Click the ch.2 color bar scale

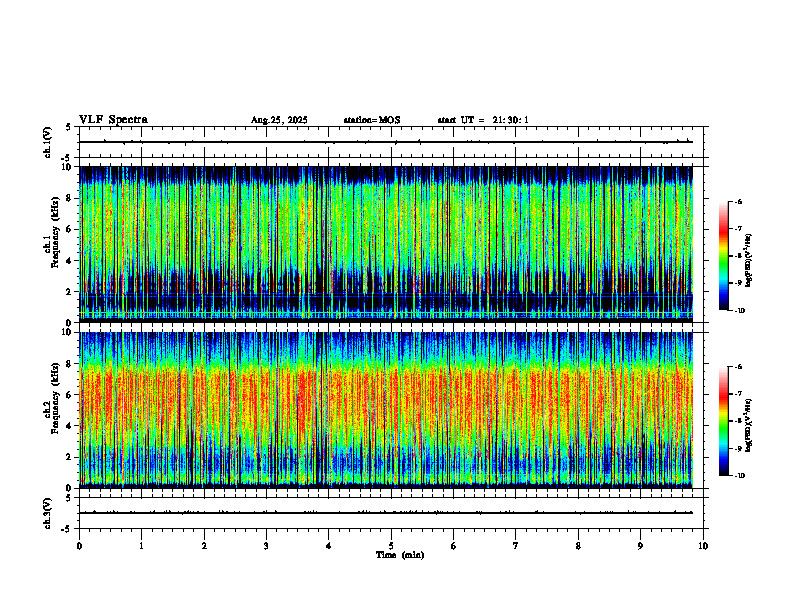coord(723,421)
